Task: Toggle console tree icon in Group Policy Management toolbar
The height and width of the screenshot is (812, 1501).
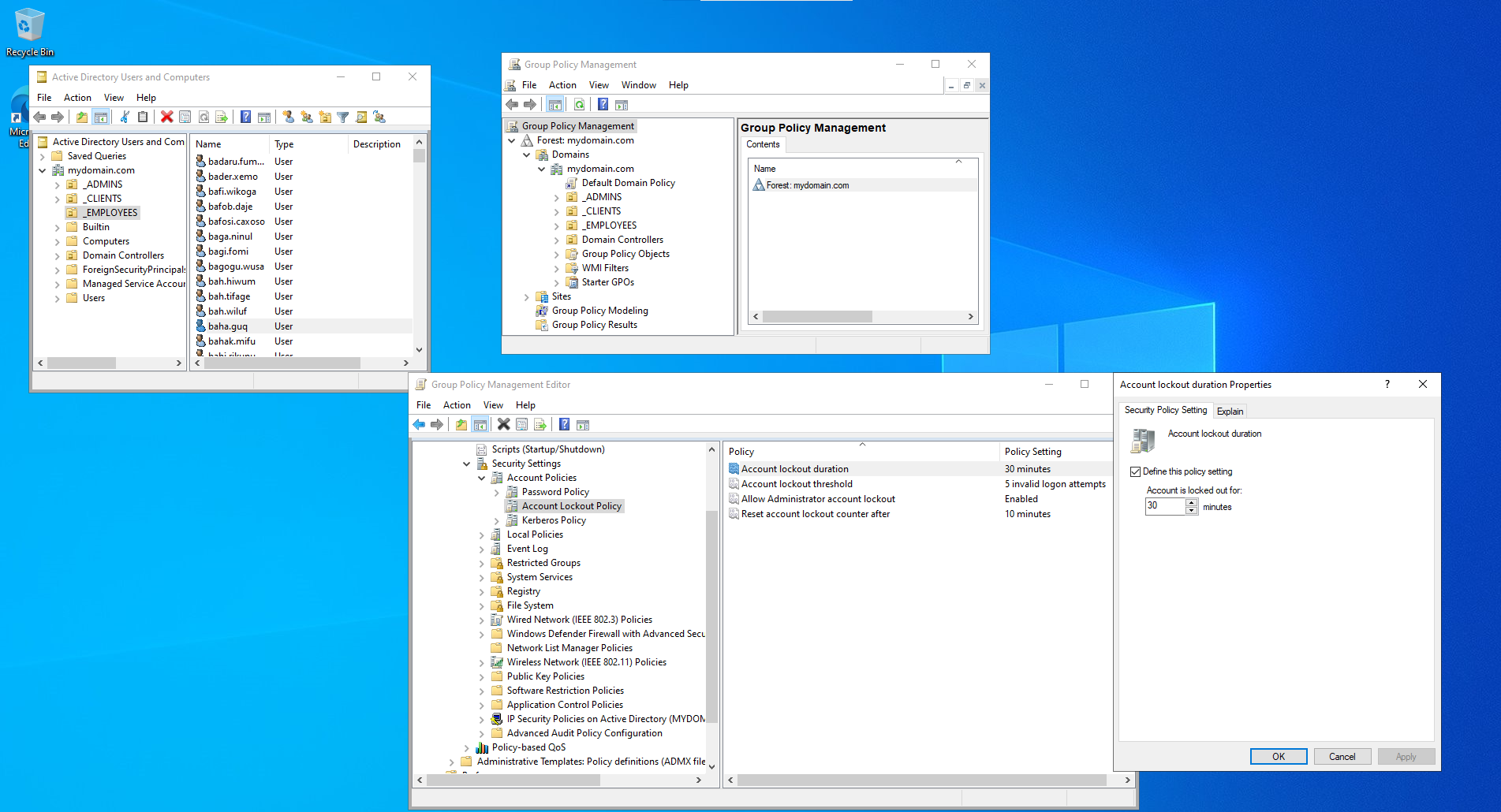Action: (555, 105)
